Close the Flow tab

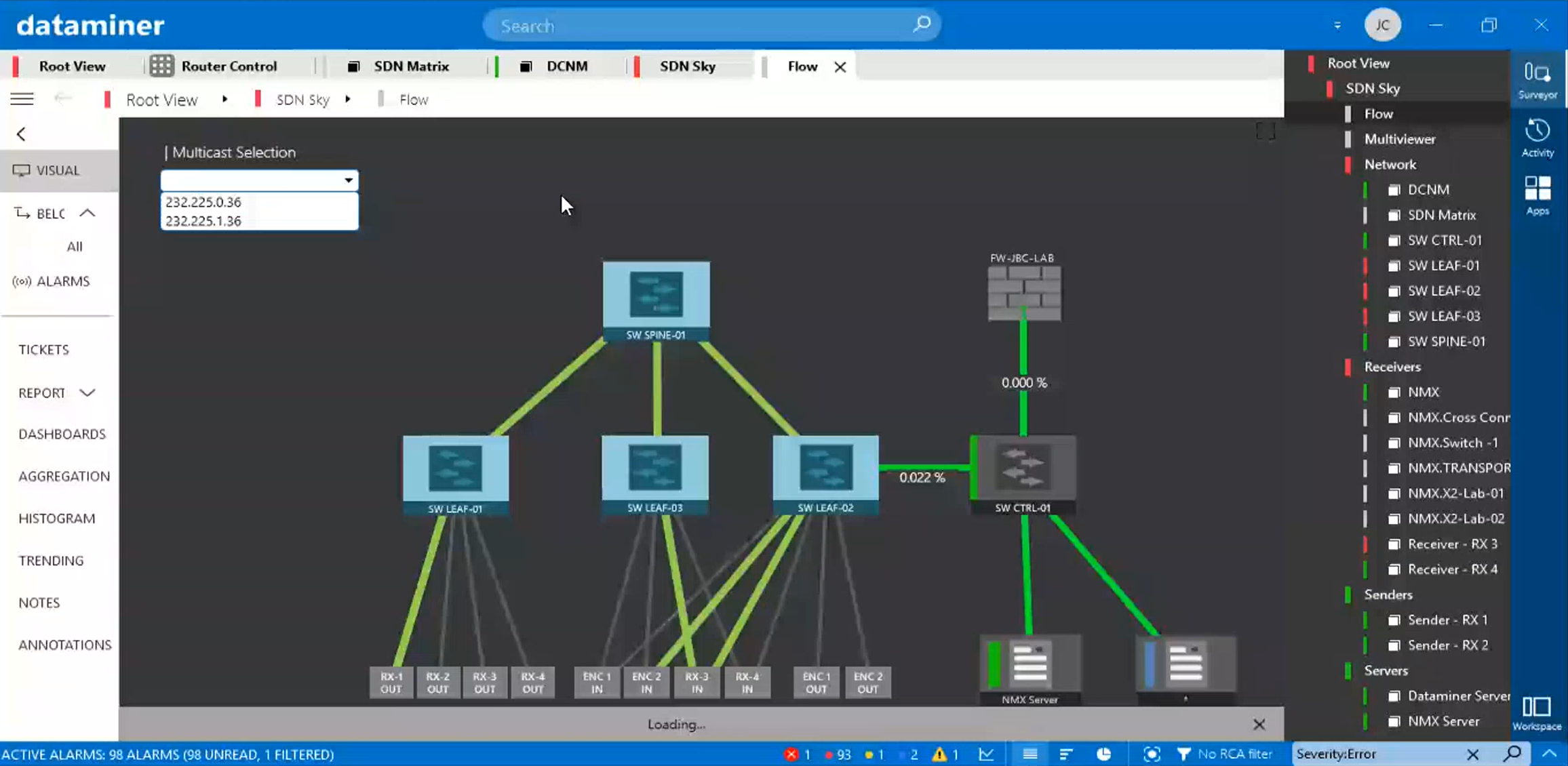840,66
